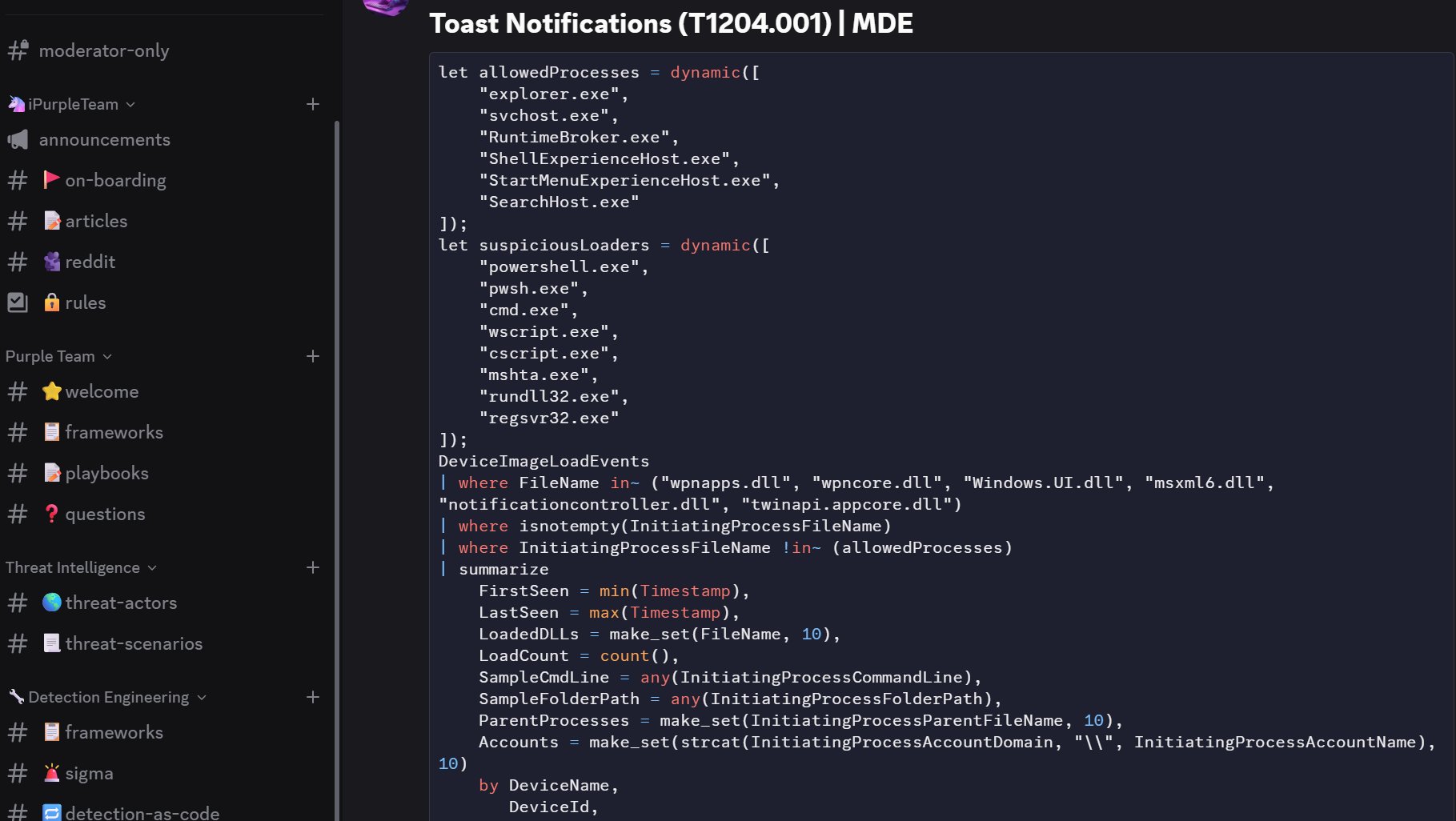The height and width of the screenshot is (821, 1456).
Task: Open the on-boarding channel
Action: [x=115, y=181]
